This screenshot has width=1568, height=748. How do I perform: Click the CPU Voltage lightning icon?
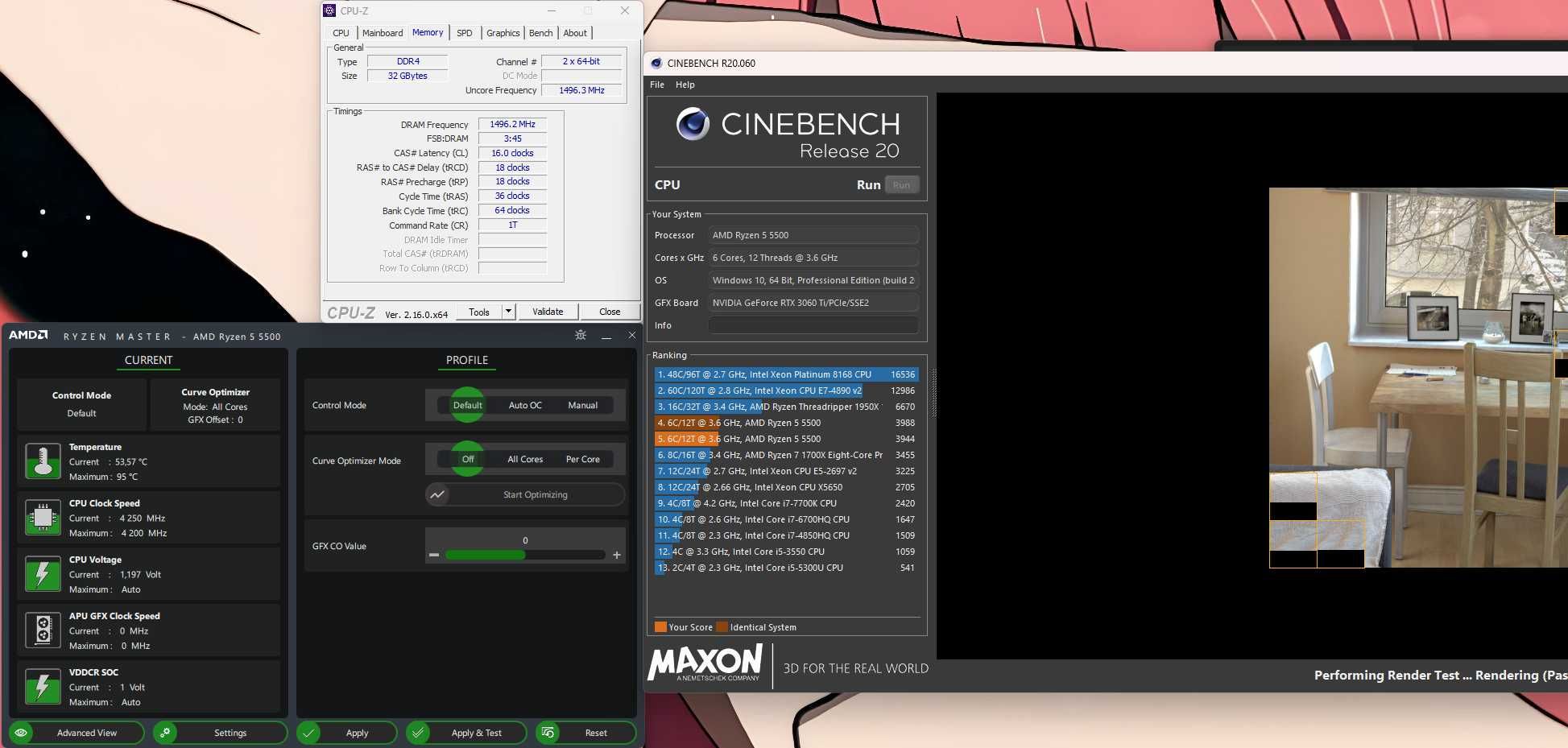pos(43,574)
